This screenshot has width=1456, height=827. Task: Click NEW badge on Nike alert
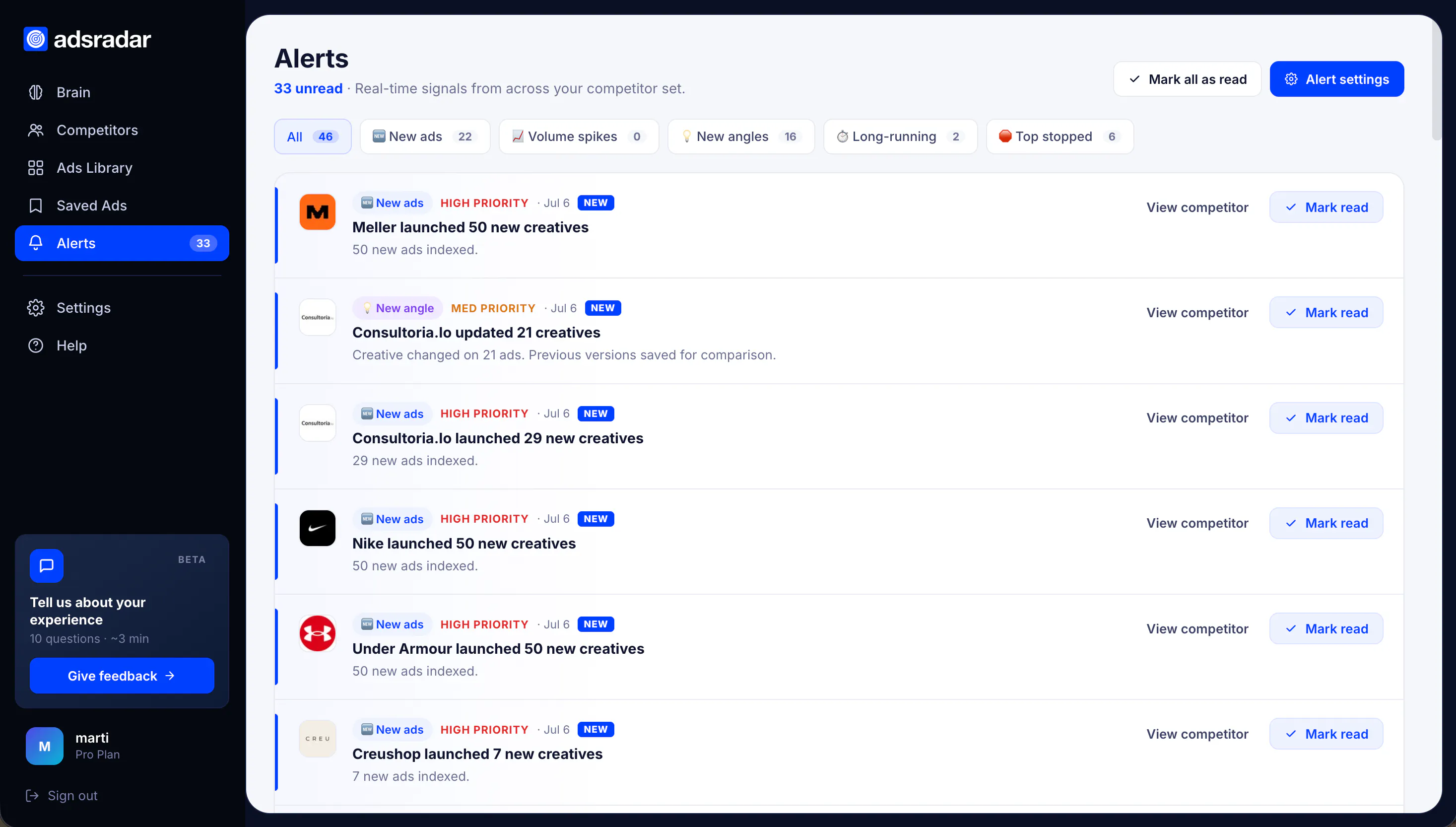596,519
